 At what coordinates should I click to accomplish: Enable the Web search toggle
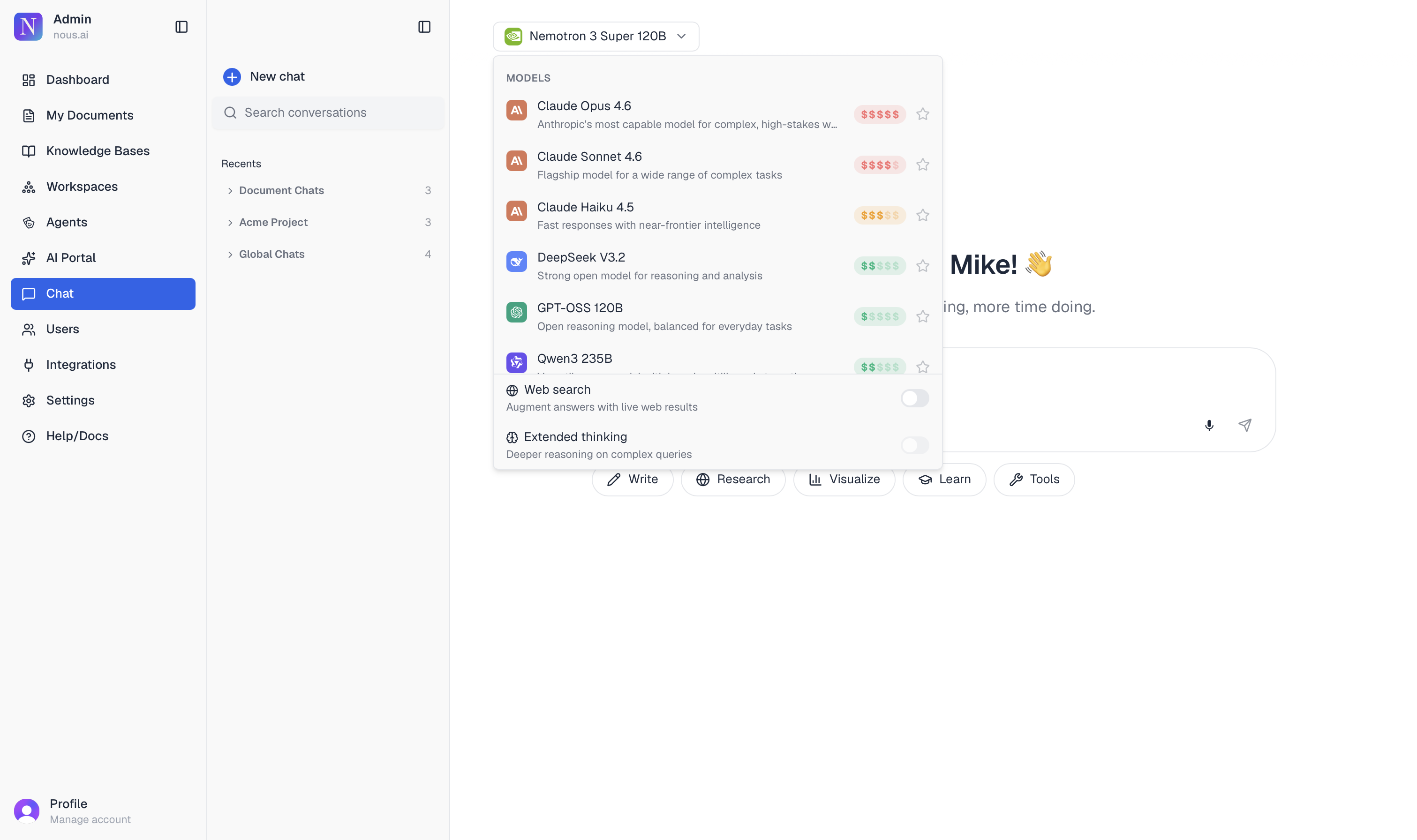point(914,398)
